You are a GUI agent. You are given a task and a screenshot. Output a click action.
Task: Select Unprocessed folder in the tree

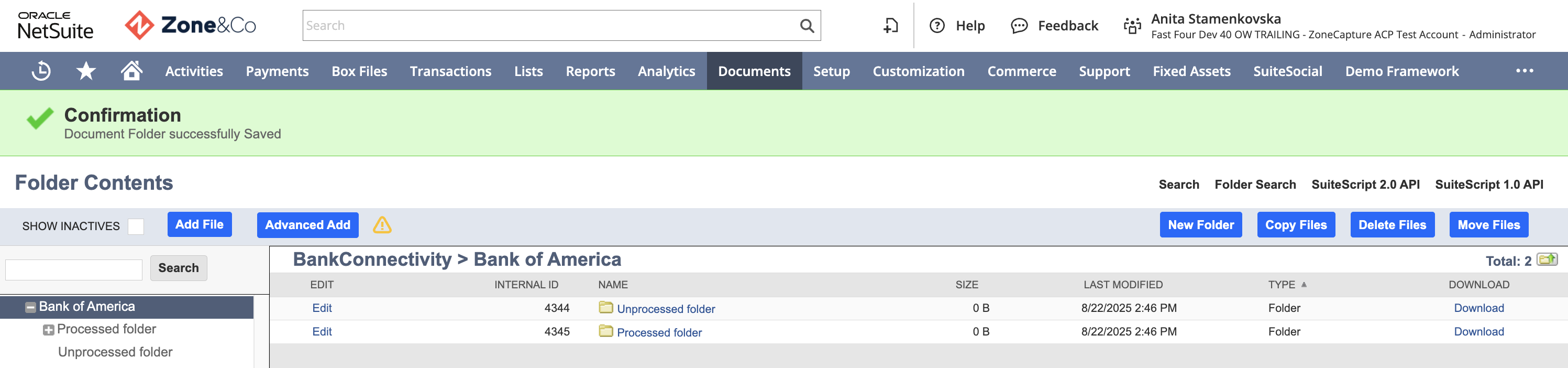pos(115,352)
